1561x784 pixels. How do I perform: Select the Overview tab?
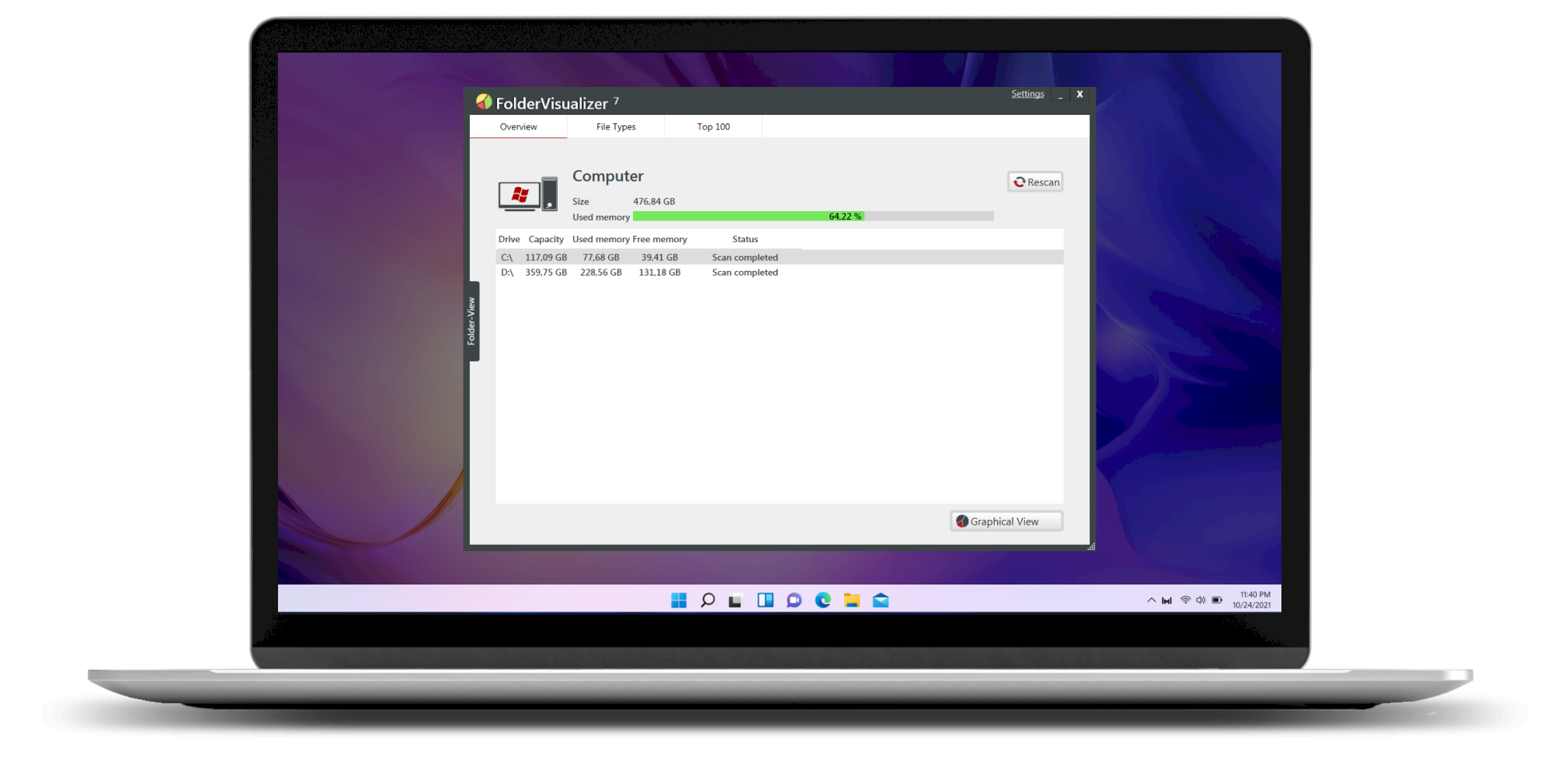click(518, 127)
